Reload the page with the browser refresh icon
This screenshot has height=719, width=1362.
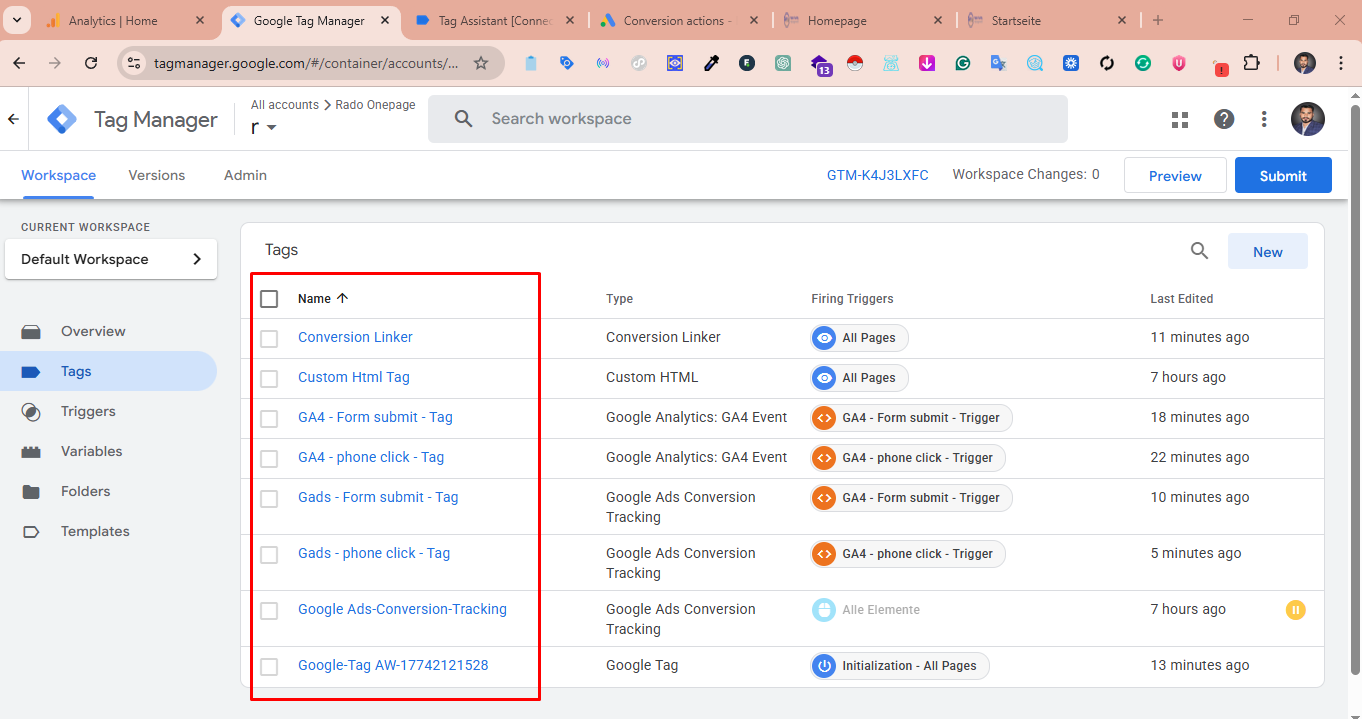tap(91, 63)
